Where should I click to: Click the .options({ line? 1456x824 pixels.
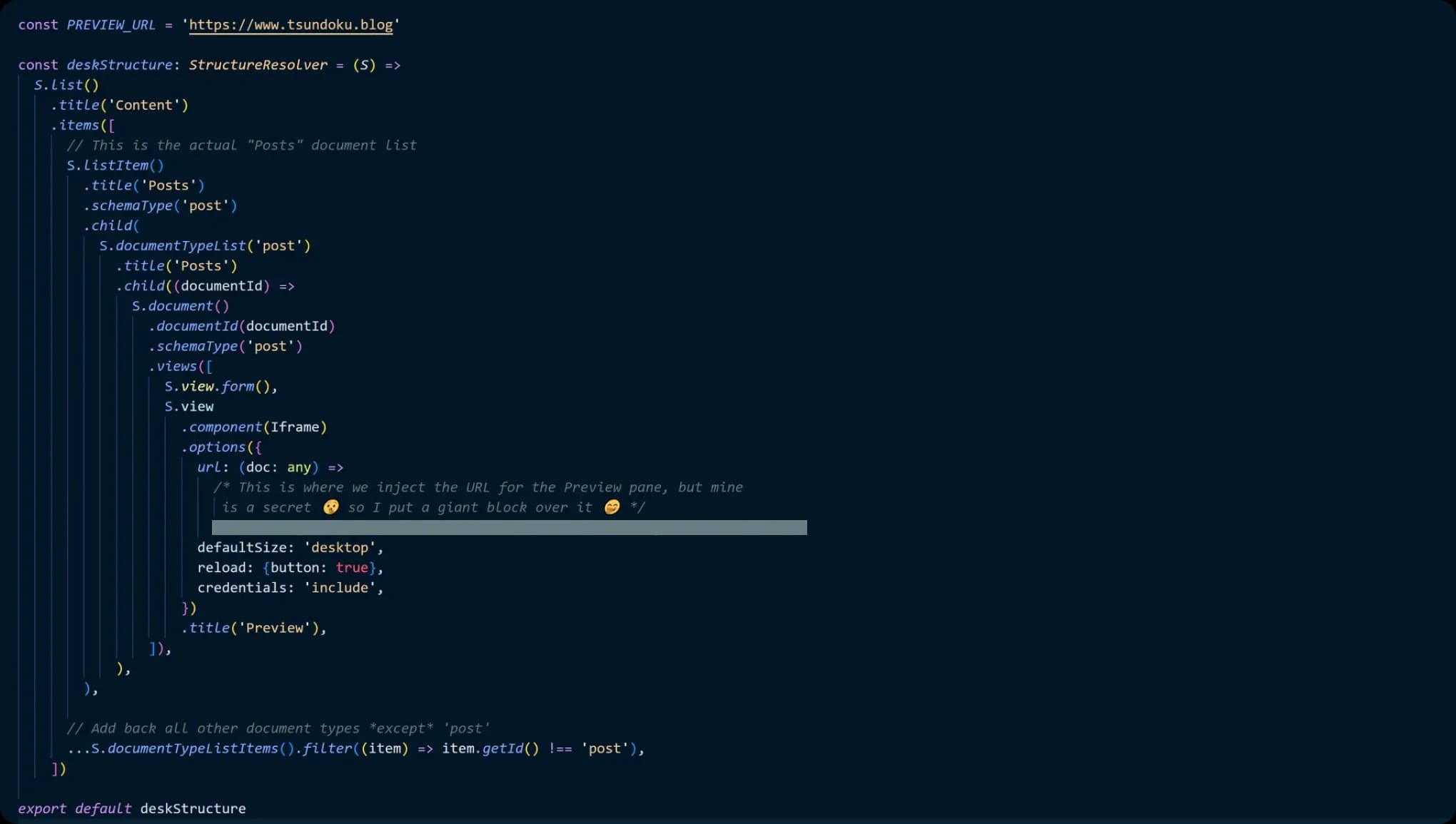221,447
